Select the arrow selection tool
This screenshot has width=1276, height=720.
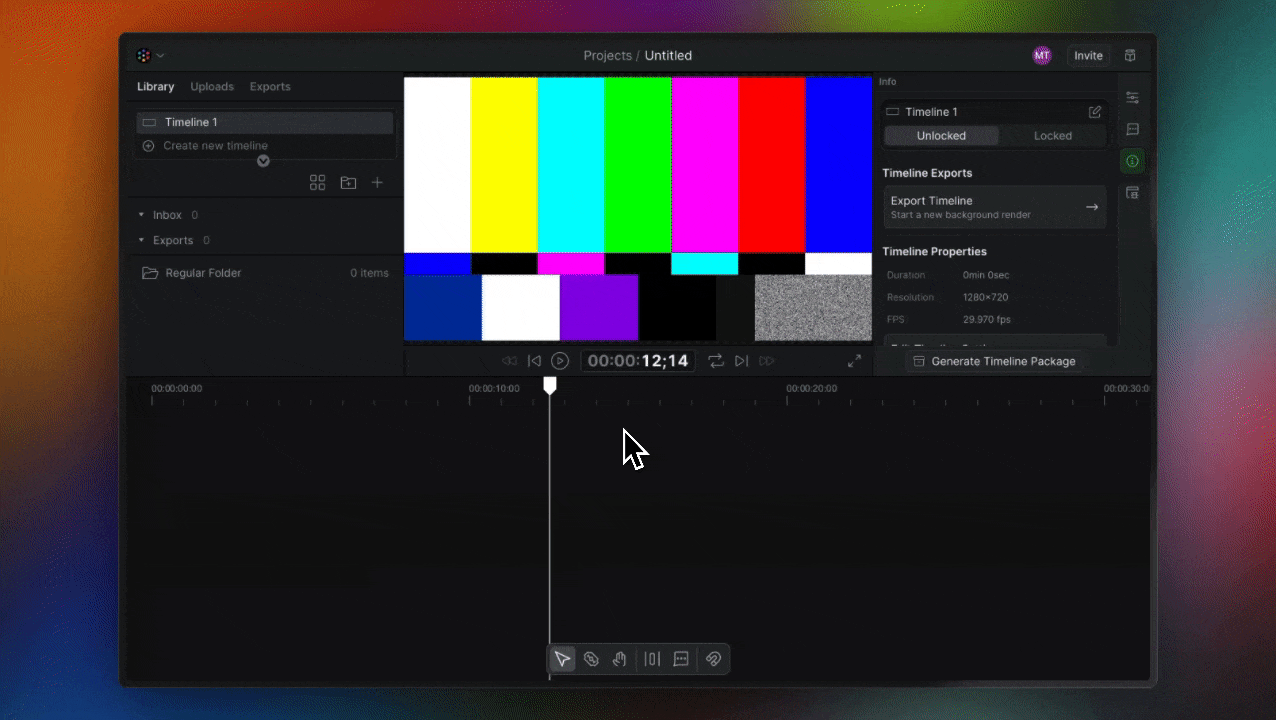(x=562, y=659)
